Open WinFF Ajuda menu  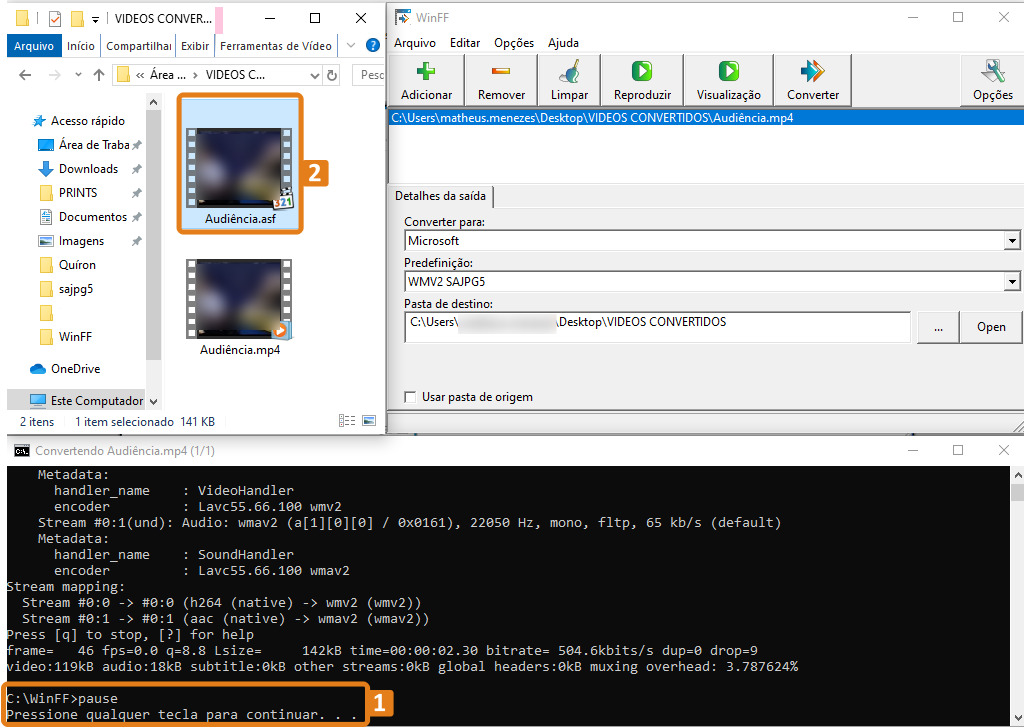tap(563, 42)
